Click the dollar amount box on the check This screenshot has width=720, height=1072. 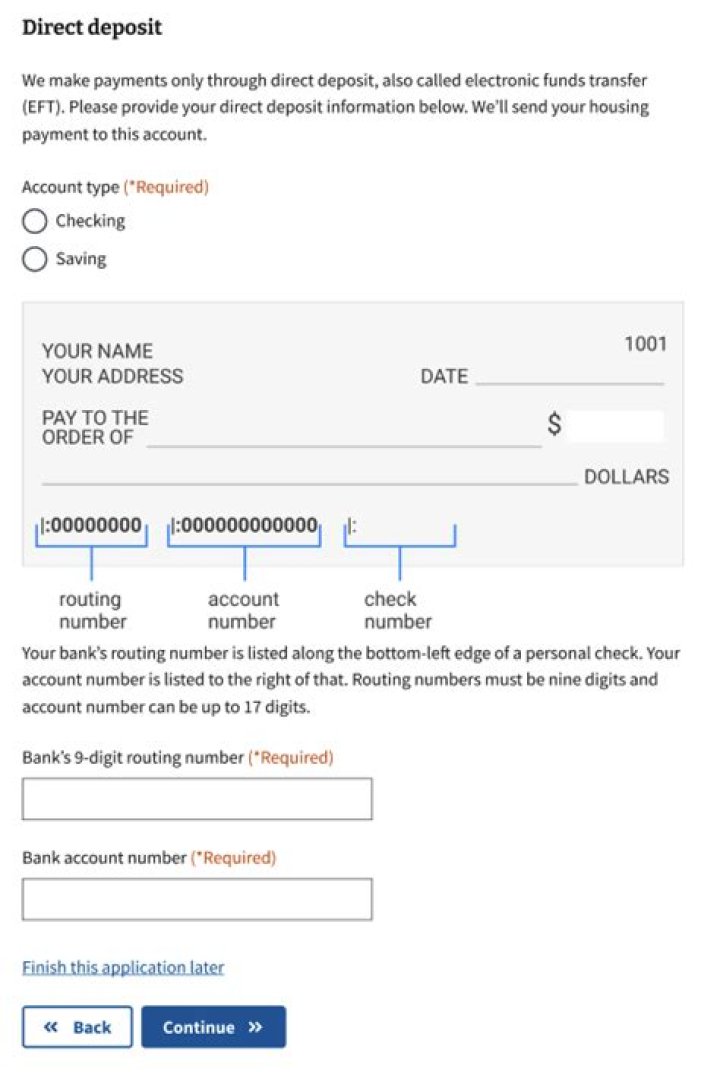tap(615, 424)
